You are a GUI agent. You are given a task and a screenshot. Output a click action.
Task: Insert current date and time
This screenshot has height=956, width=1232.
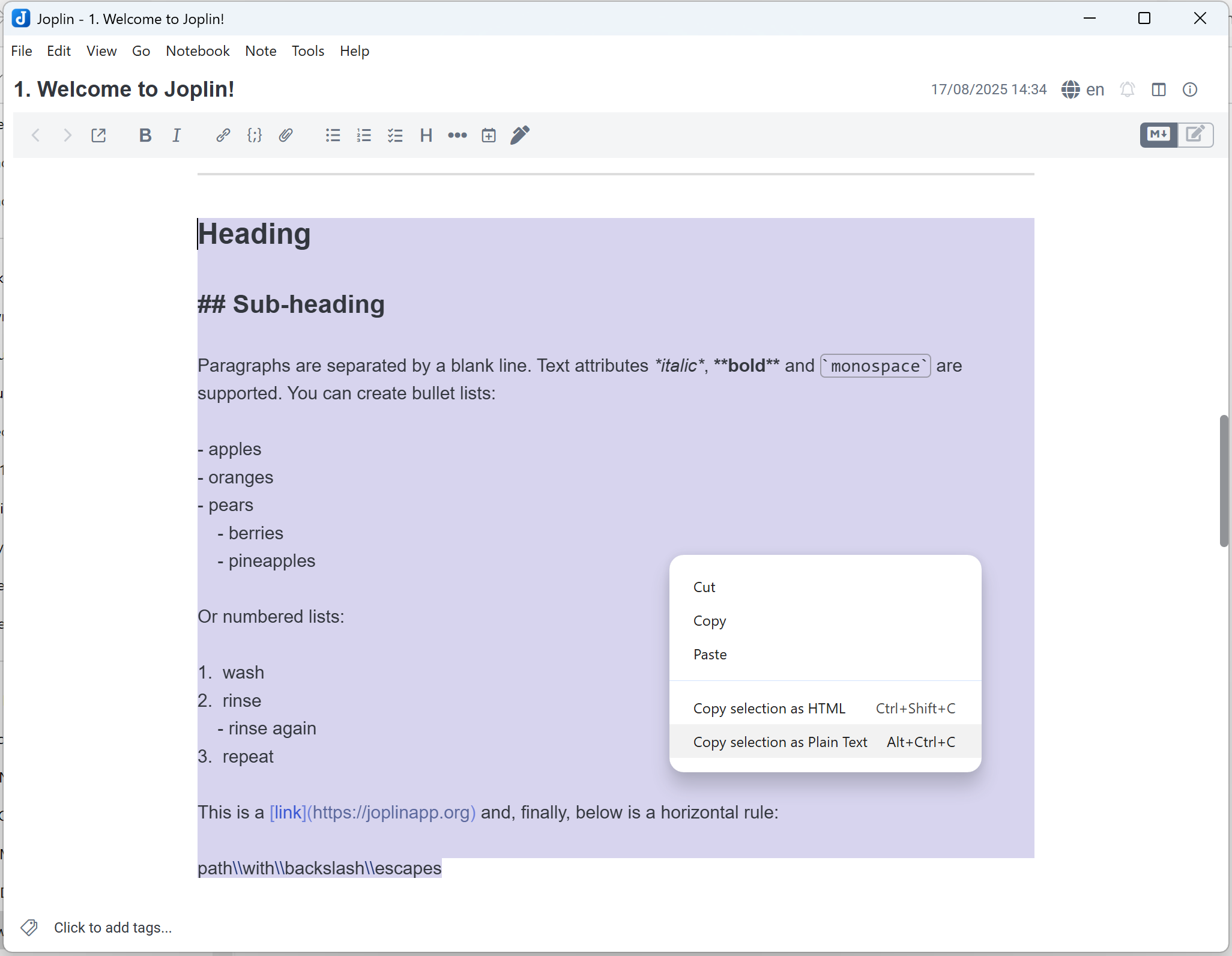pyautogui.click(x=489, y=135)
